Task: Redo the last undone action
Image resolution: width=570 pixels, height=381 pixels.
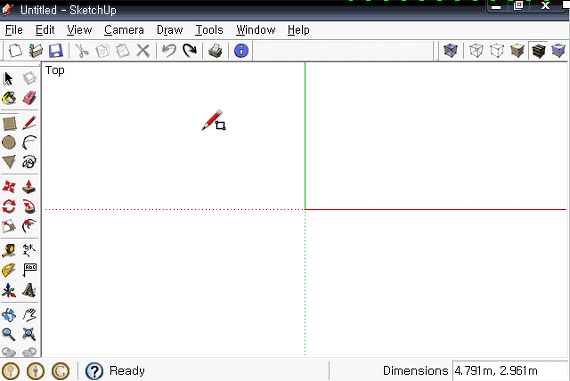Action: [x=189, y=51]
